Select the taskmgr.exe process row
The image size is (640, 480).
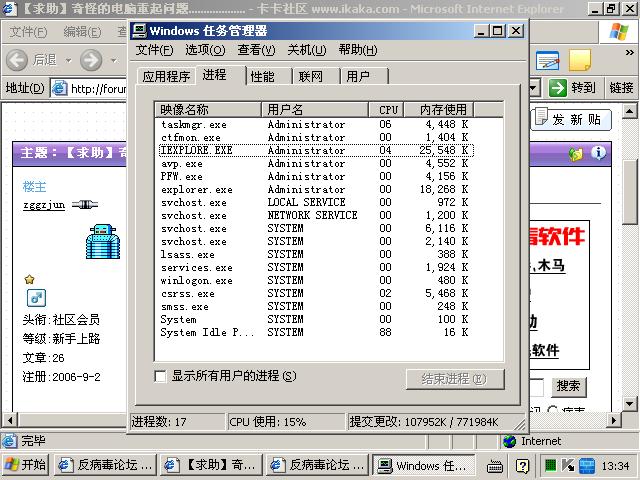pyautogui.click(x=316, y=124)
